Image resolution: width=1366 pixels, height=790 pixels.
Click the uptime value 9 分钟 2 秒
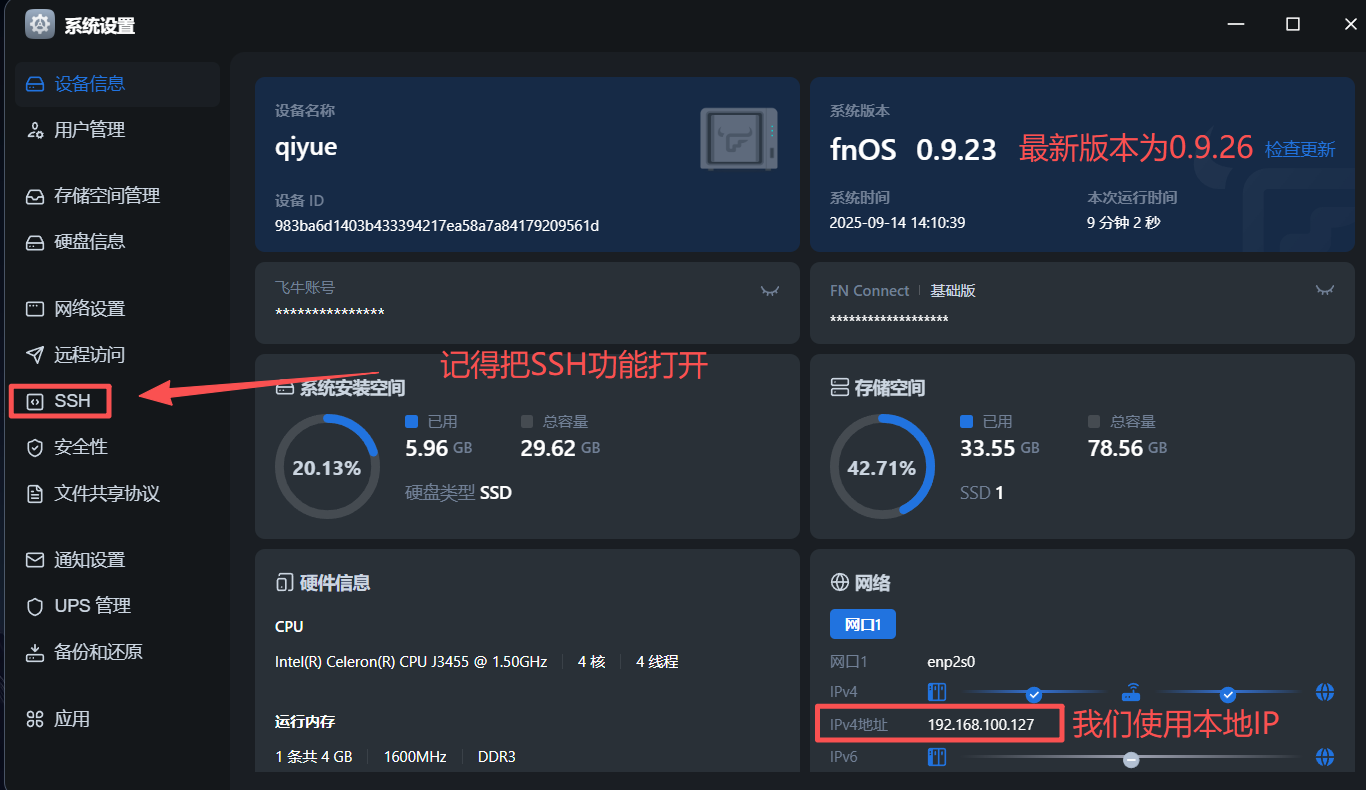pyautogui.click(x=1124, y=223)
